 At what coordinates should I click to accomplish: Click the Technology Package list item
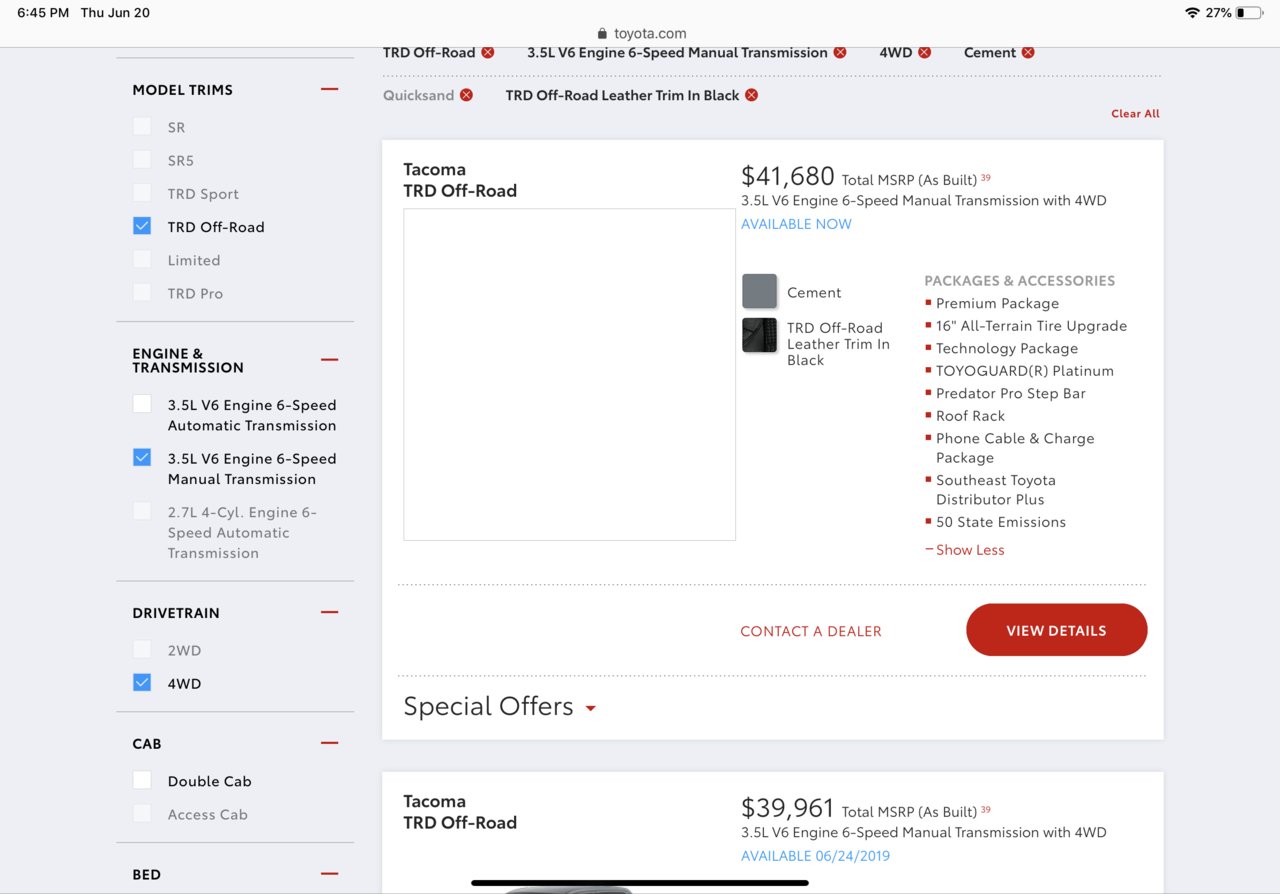tap(1007, 348)
